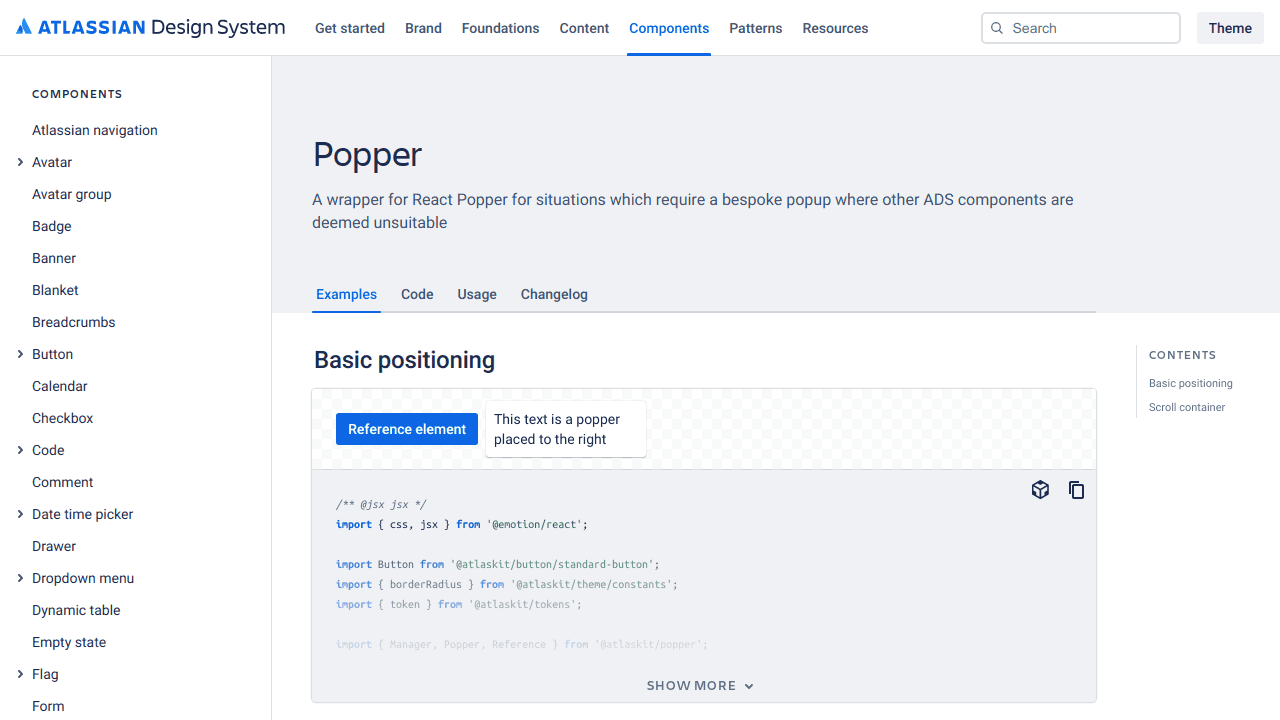Click the '@atlaskit/button/standard-button' import line
The height and width of the screenshot is (720, 1280).
pyautogui.click(x=498, y=564)
